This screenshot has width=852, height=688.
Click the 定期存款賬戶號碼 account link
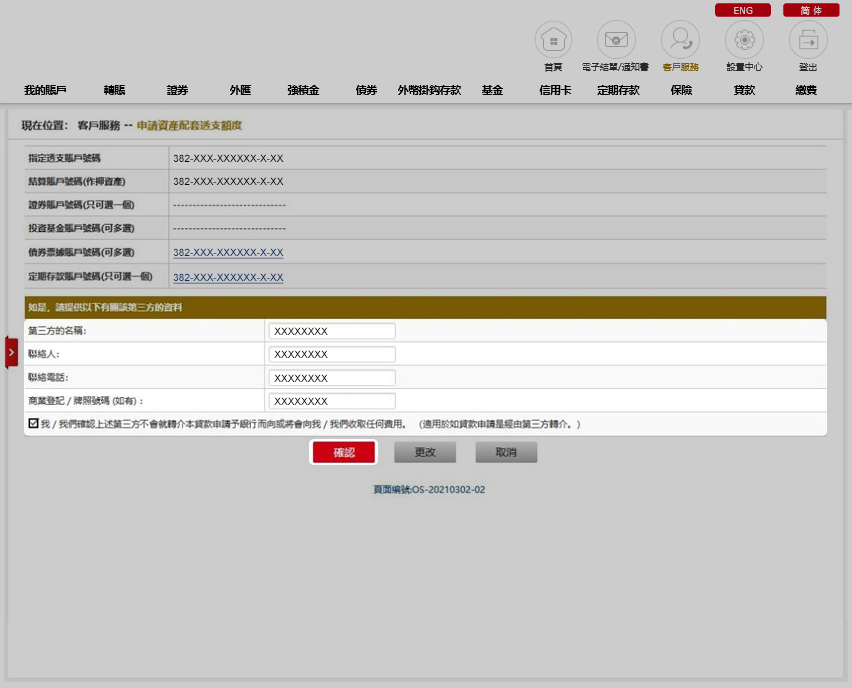[228, 278]
